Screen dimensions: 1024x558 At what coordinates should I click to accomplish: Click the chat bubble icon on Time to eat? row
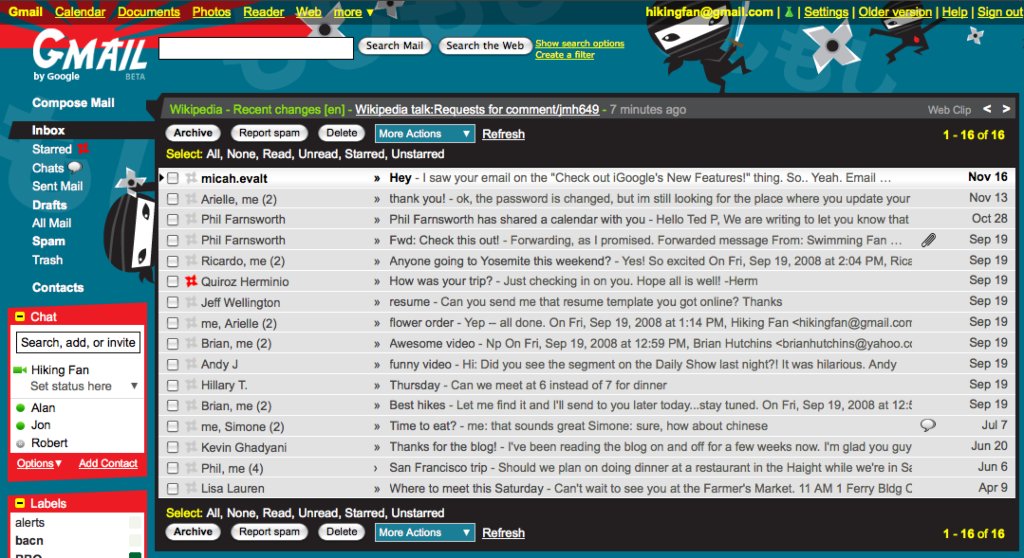[x=928, y=425]
